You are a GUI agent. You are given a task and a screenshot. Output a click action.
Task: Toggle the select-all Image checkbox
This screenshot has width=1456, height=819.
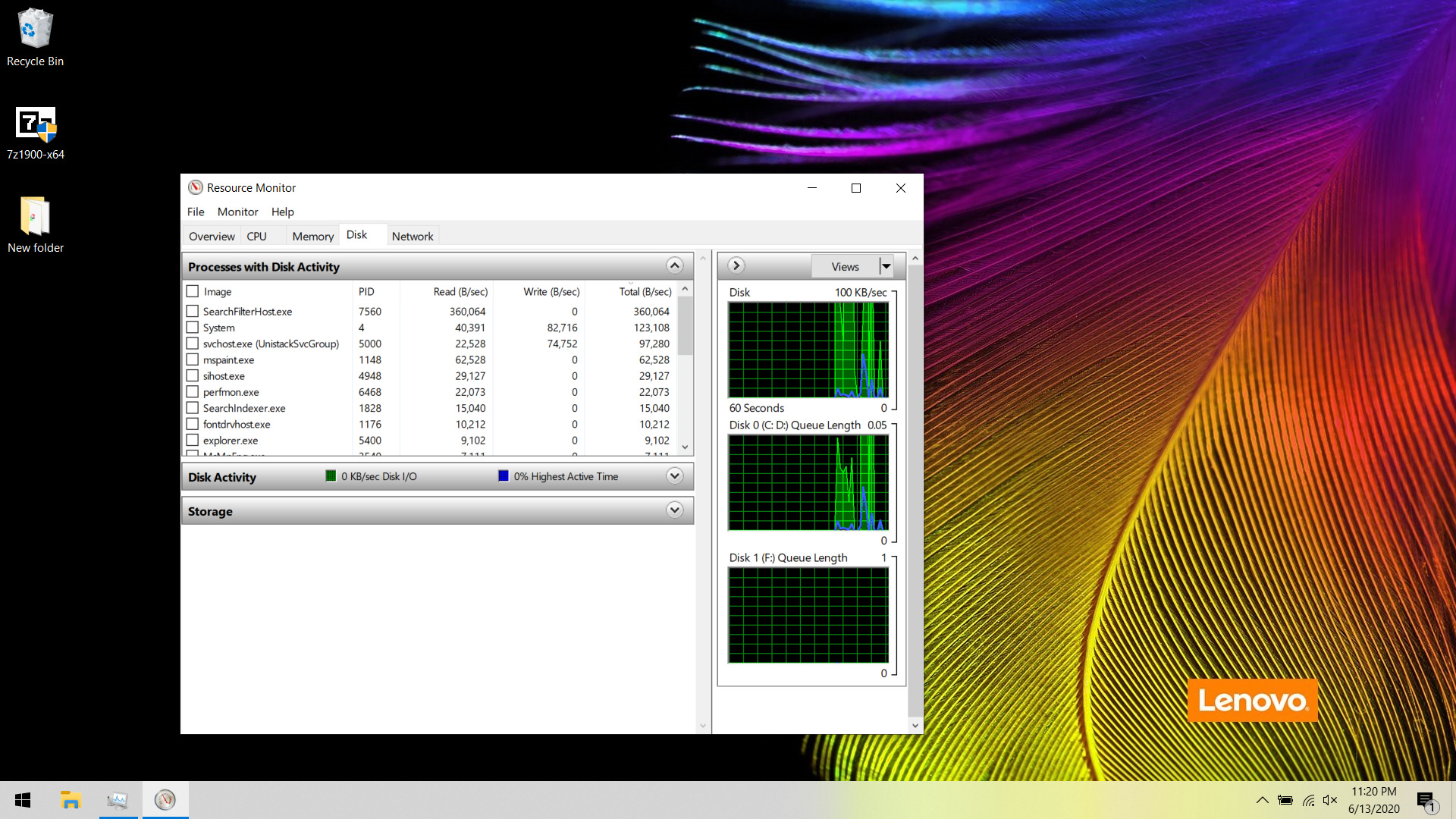coord(193,291)
